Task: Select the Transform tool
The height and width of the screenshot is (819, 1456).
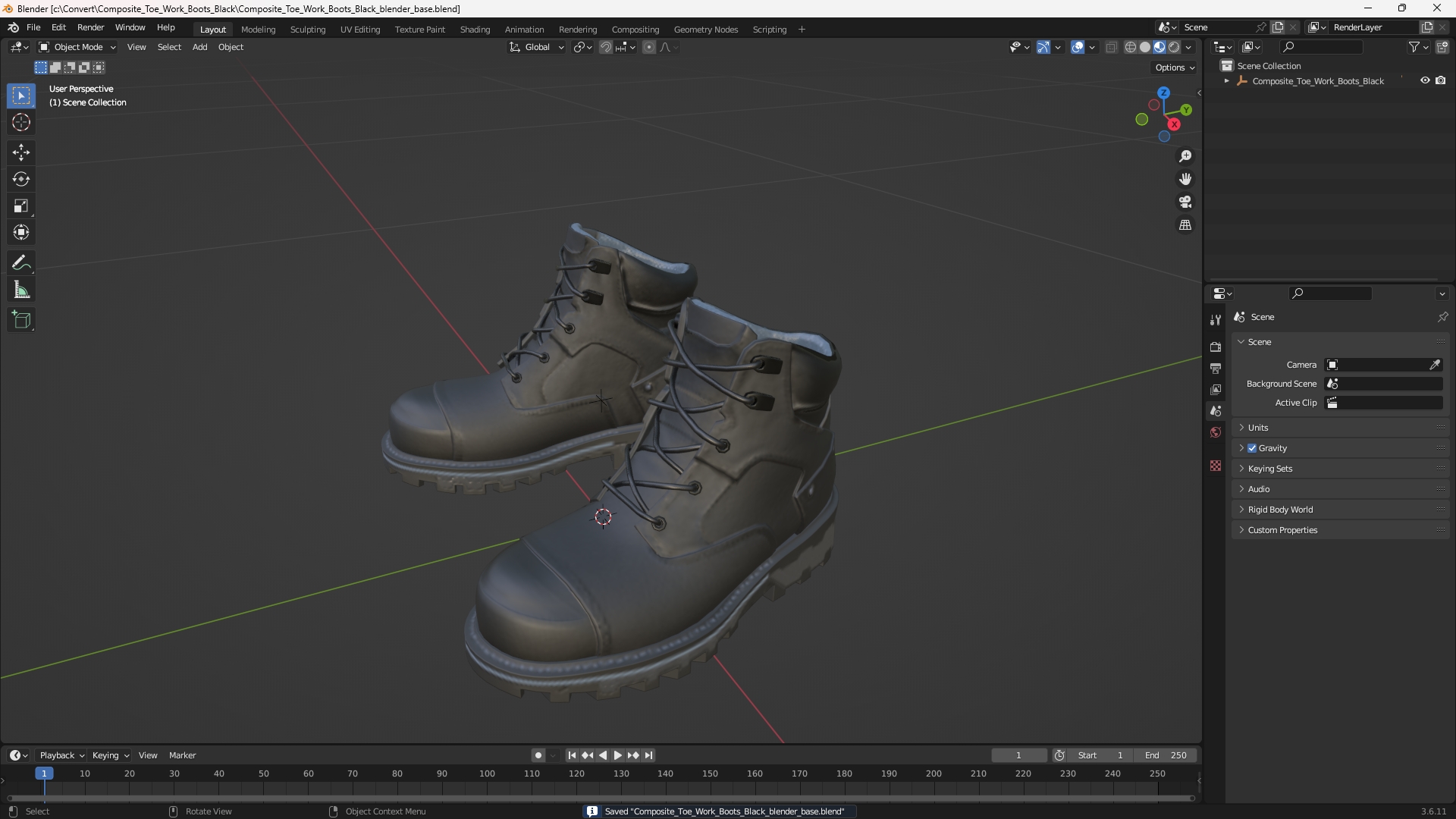Action: point(21,232)
